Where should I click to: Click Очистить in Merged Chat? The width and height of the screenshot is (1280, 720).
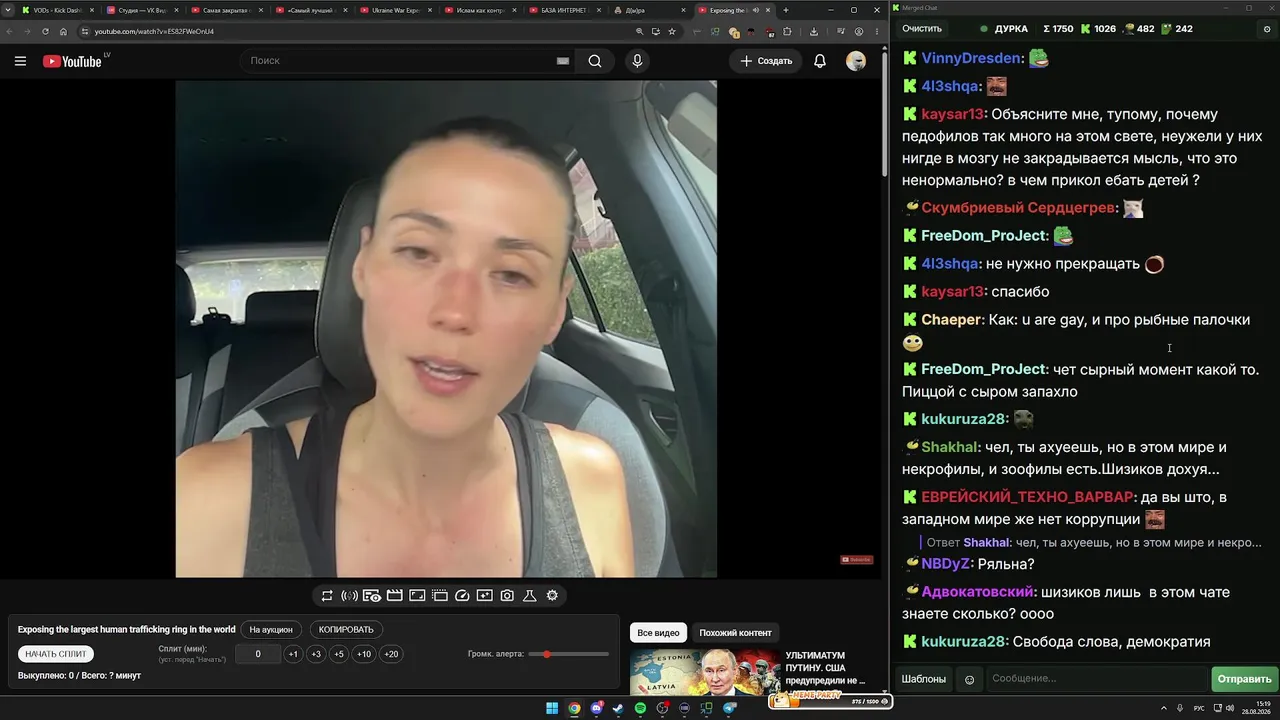[922, 29]
